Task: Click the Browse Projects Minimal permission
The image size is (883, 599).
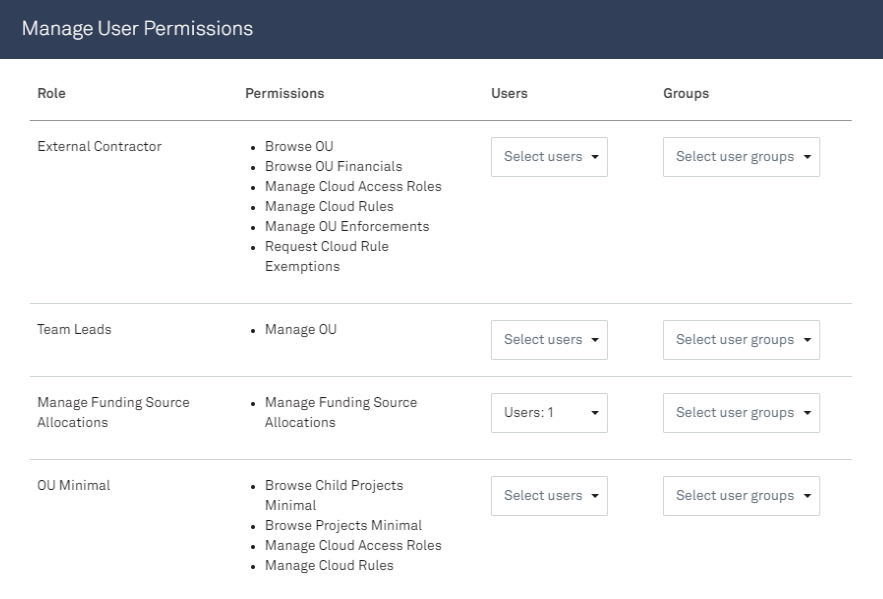Action: pos(344,525)
